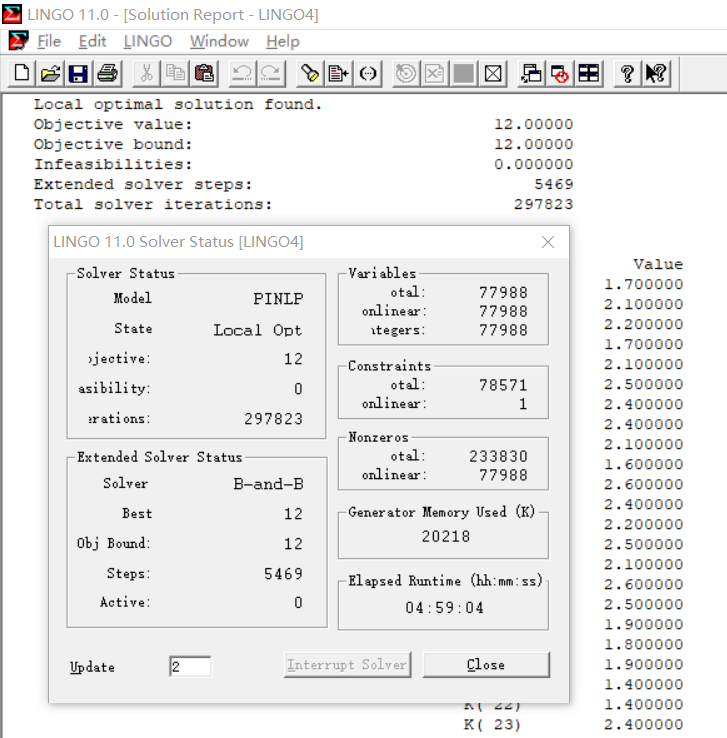Click the B-and-B solver value
Viewport: 727px width, 738px height.
268,484
